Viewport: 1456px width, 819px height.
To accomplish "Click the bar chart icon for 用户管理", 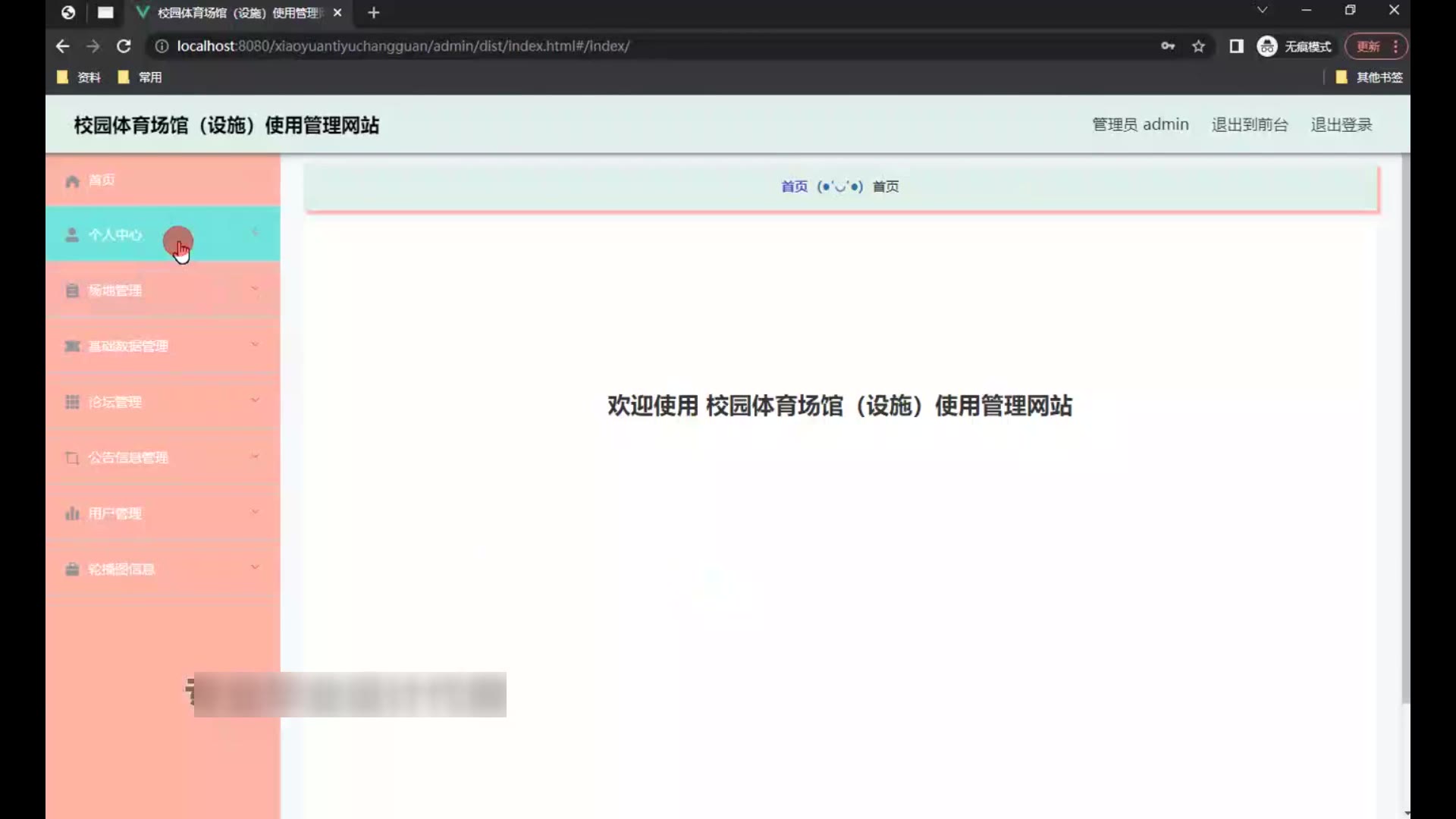I will coord(72,513).
